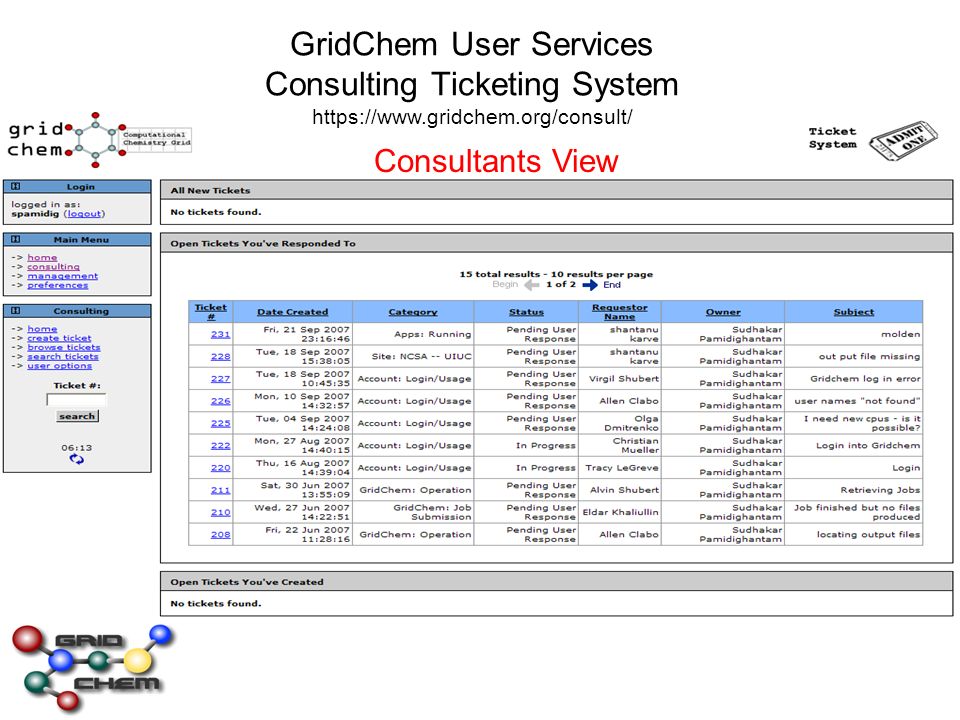This screenshot has height=720, width=960.
Task: Open the search tickets link
Action: pyautogui.click(x=63, y=356)
